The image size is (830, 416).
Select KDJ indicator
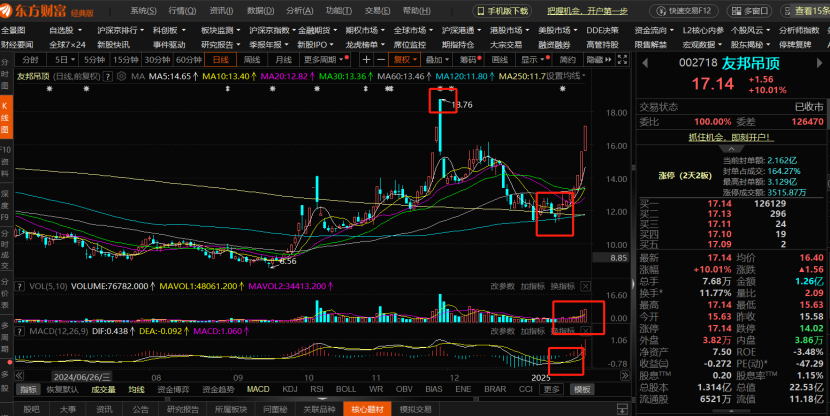pos(290,390)
